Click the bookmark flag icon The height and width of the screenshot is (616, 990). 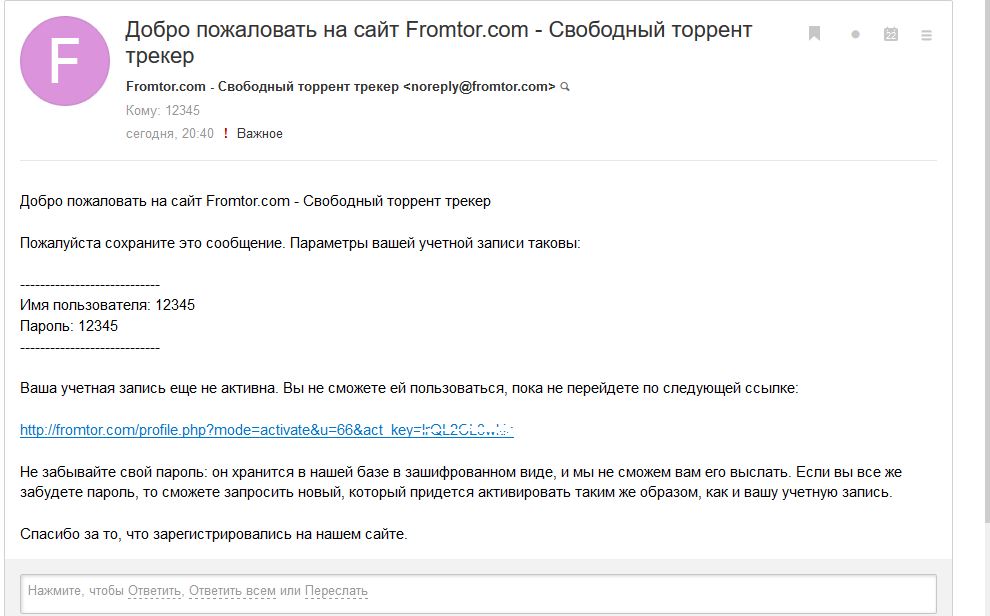[x=814, y=34]
